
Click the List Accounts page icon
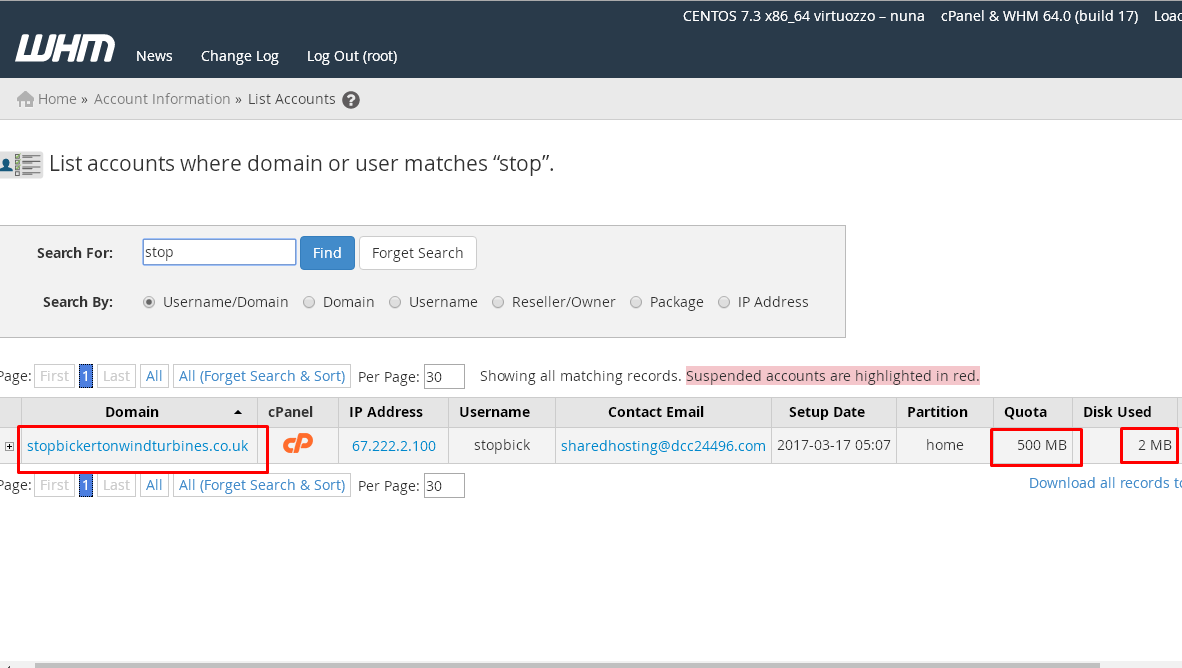21,164
